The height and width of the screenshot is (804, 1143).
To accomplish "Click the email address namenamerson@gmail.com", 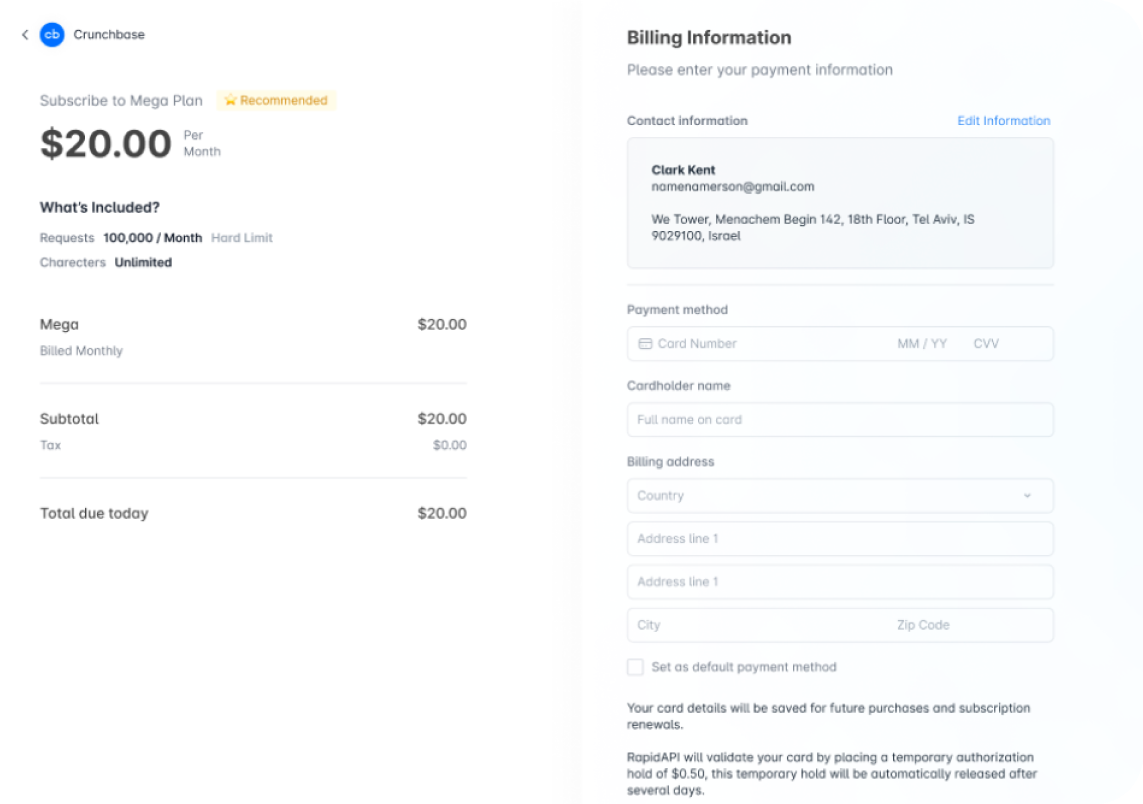I will [x=735, y=186].
